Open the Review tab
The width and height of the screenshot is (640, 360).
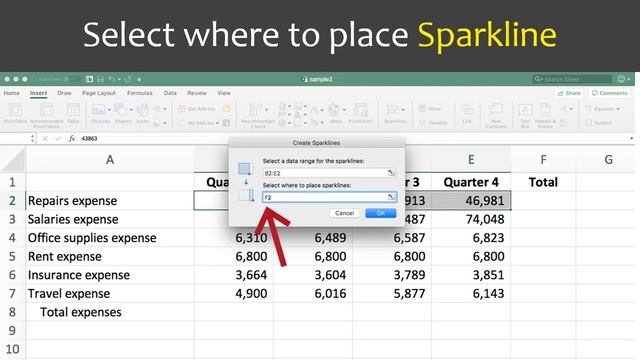pos(197,93)
